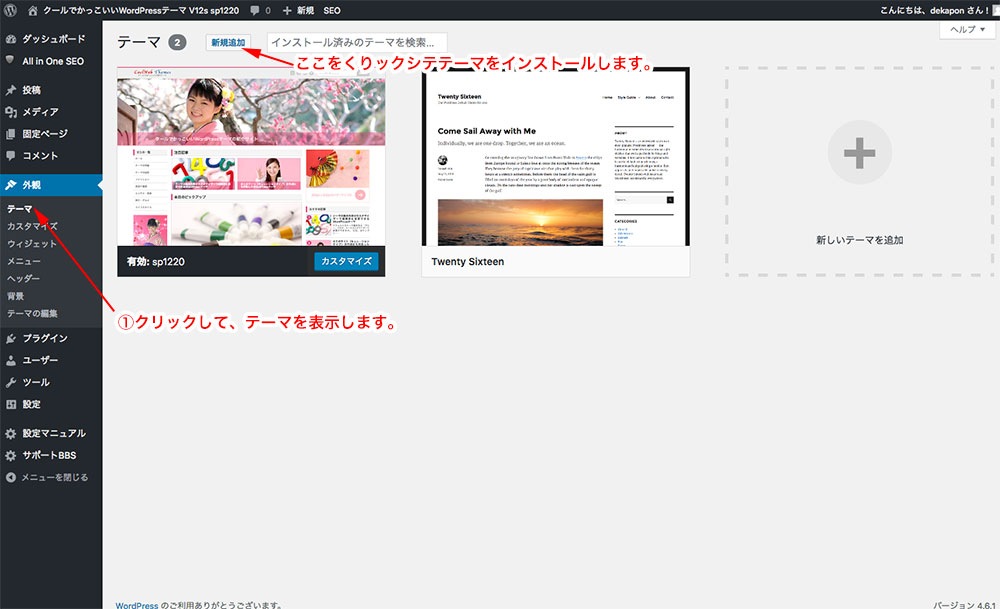Click the メディア media icon
Image resolution: width=1000 pixels, height=609 pixels.
[11, 112]
